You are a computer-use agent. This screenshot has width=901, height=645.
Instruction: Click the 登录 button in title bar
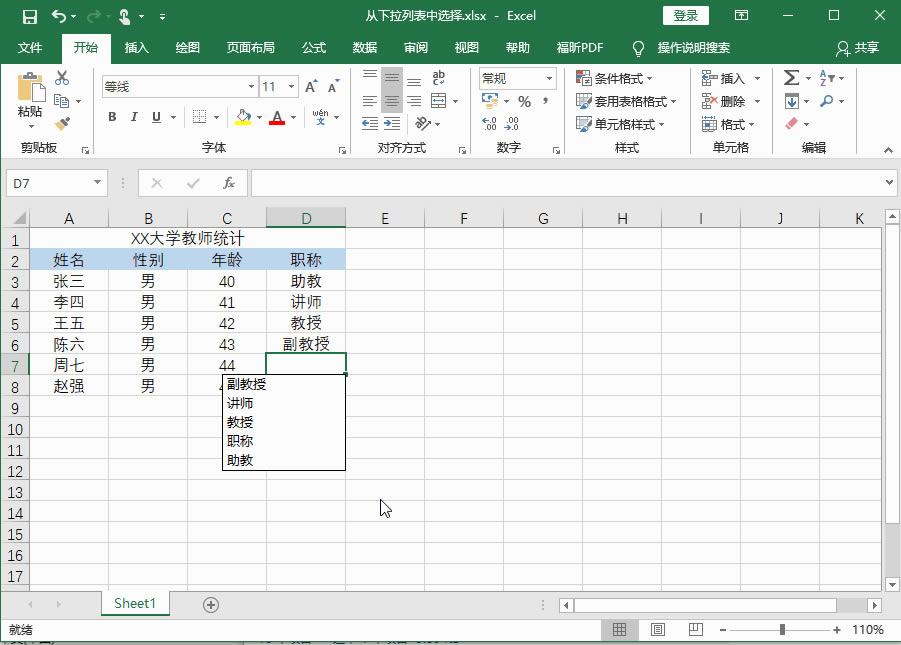coord(686,15)
